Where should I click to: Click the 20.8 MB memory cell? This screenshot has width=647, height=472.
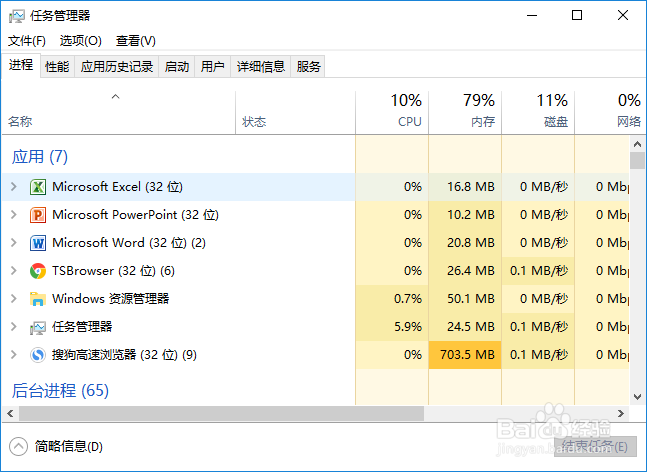click(x=465, y=243)
